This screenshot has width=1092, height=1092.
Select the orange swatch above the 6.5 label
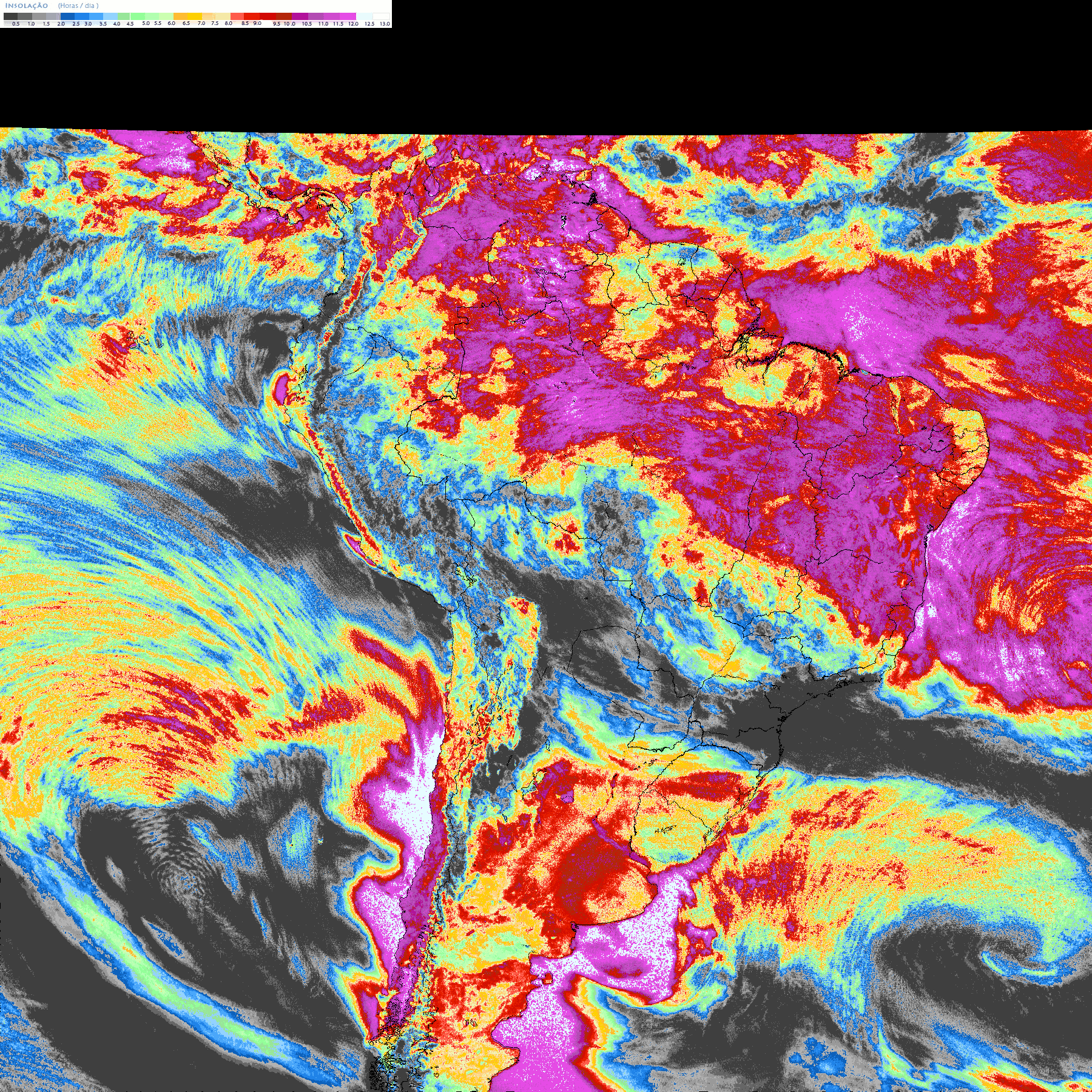(x=180, y=16)
